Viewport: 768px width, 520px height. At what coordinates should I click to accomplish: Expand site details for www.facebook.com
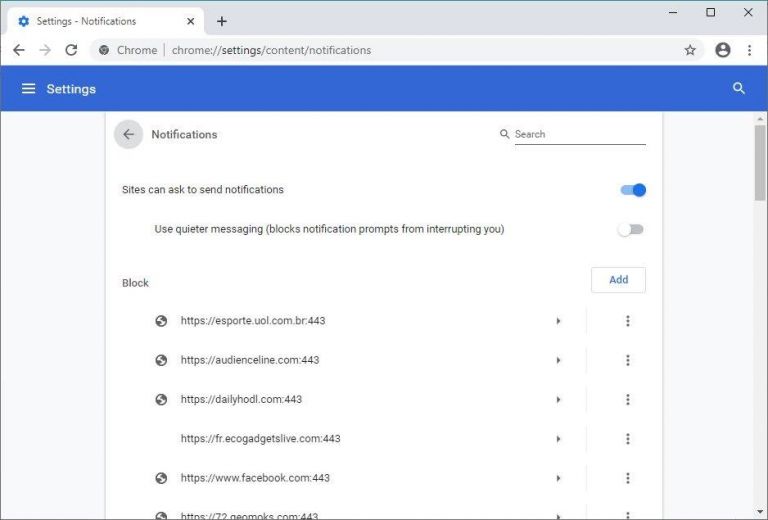coord(558,478)
